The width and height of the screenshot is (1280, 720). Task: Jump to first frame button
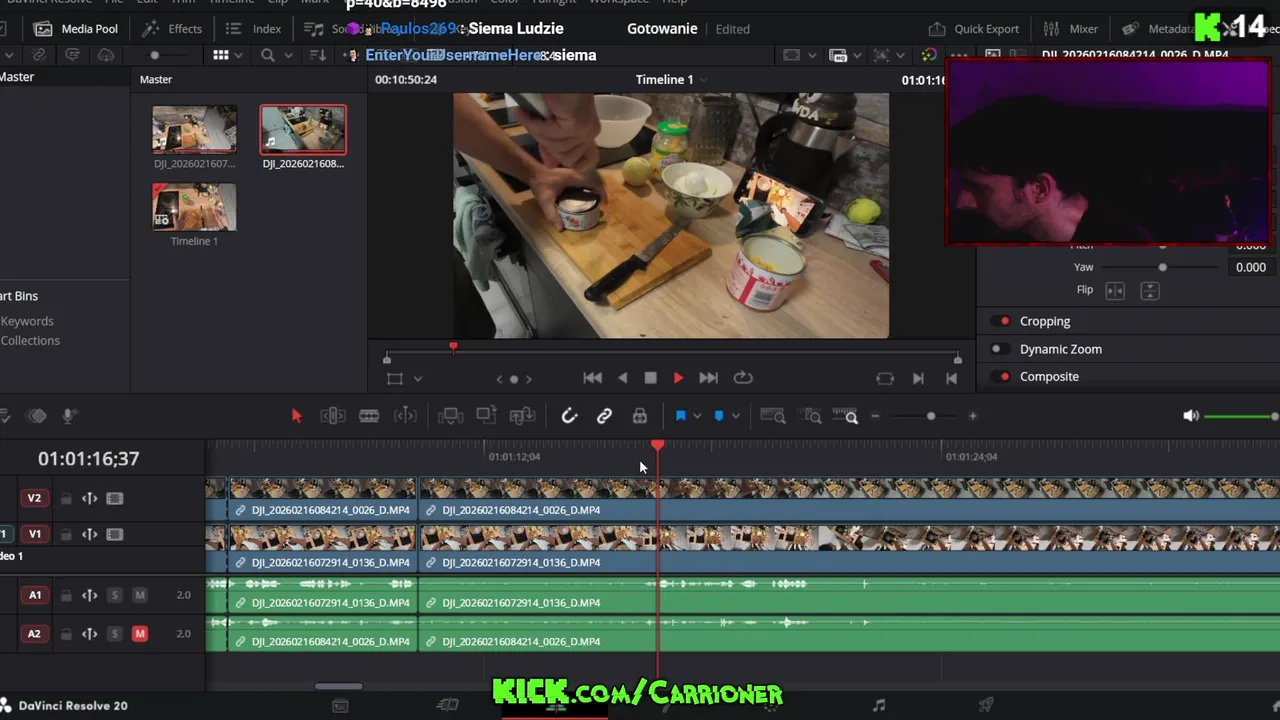tap(592, 378)
